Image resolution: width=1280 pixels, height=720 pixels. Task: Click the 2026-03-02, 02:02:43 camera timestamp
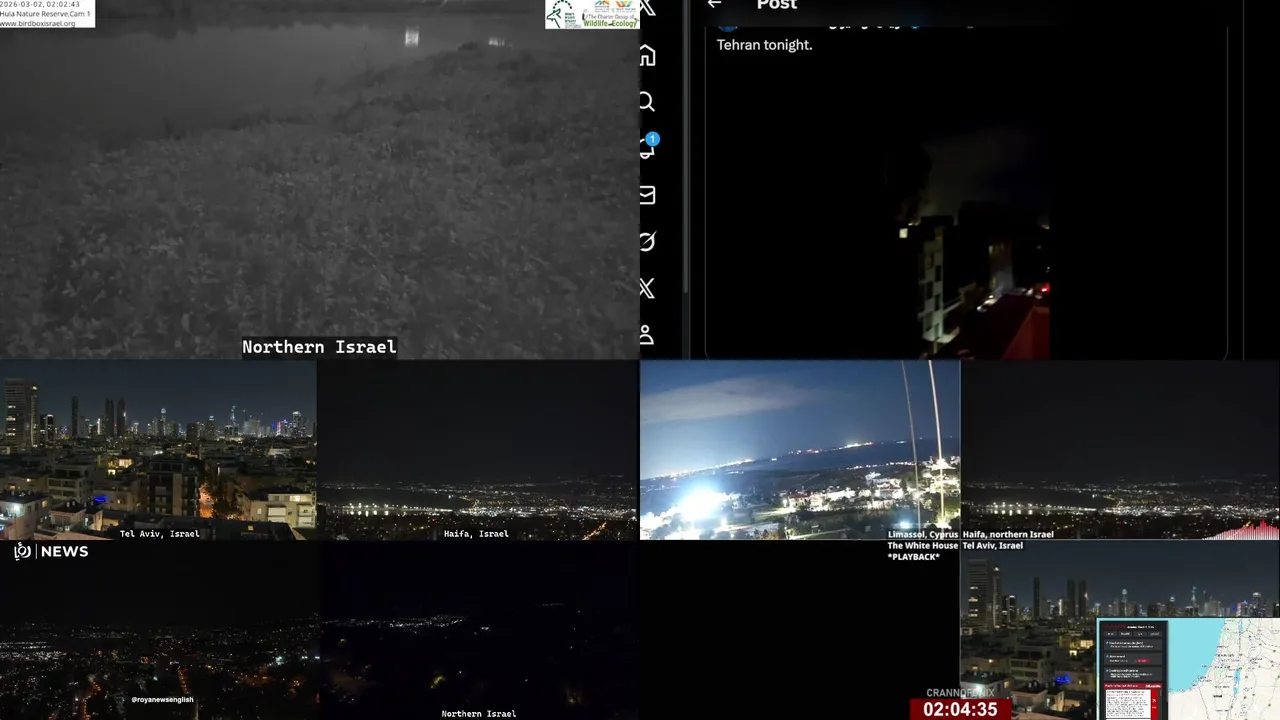(40, 4)
